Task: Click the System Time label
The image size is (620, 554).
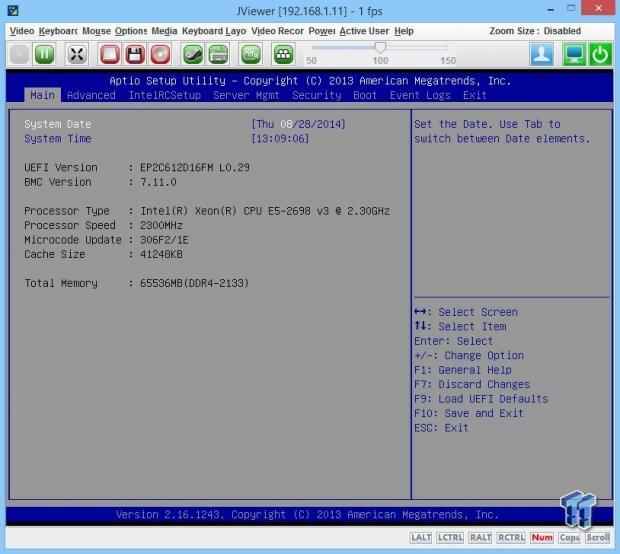Action: coord(58,139)
